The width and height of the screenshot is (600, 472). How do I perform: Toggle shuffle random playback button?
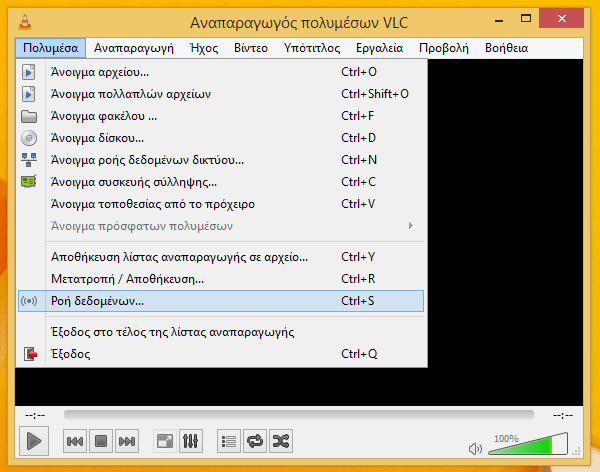(x=281, y=441)
